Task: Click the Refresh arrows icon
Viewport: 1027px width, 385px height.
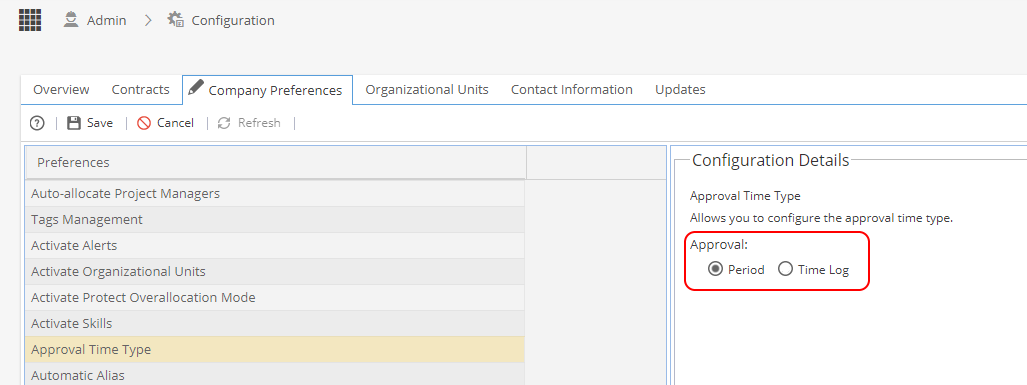Action: (224, 123)
